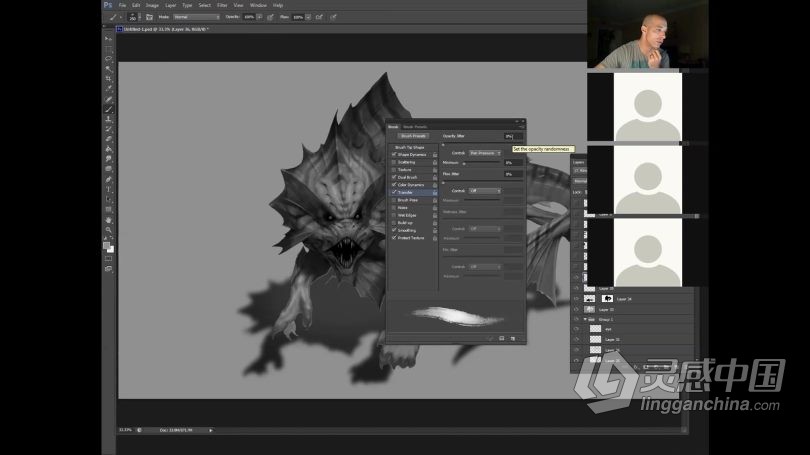Switch to Brush Presets tab
810x455 pixels.
[415, 127]
